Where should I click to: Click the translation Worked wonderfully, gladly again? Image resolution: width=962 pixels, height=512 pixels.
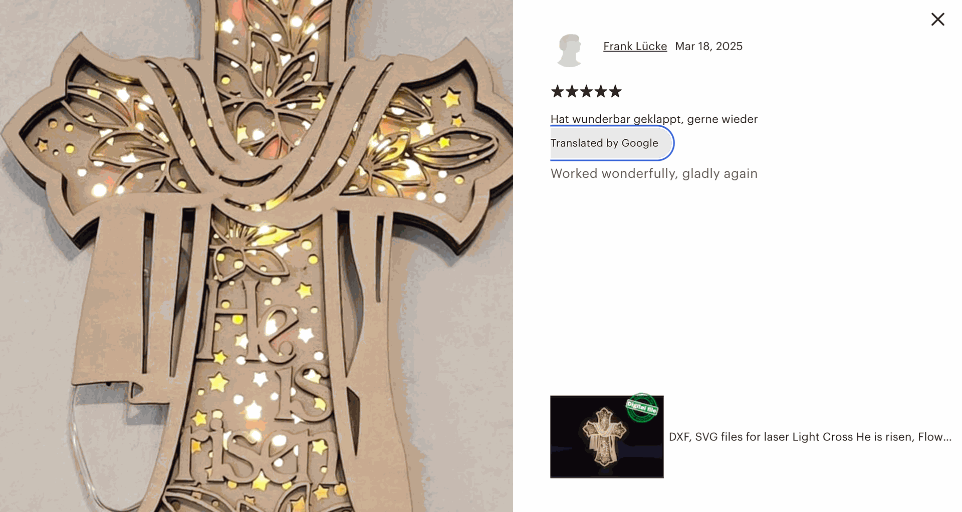(x=654, y=174)
